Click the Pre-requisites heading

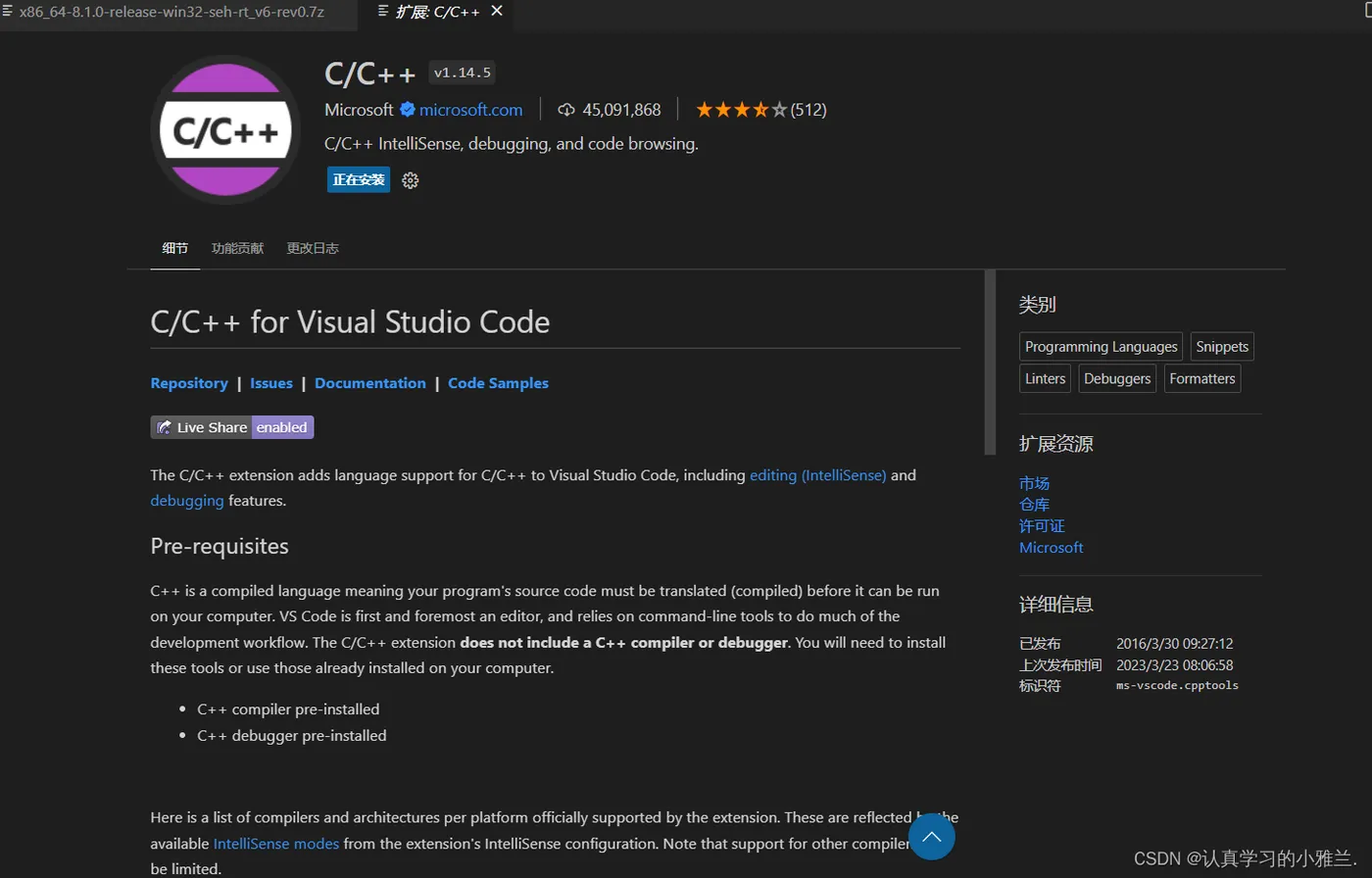220,546
